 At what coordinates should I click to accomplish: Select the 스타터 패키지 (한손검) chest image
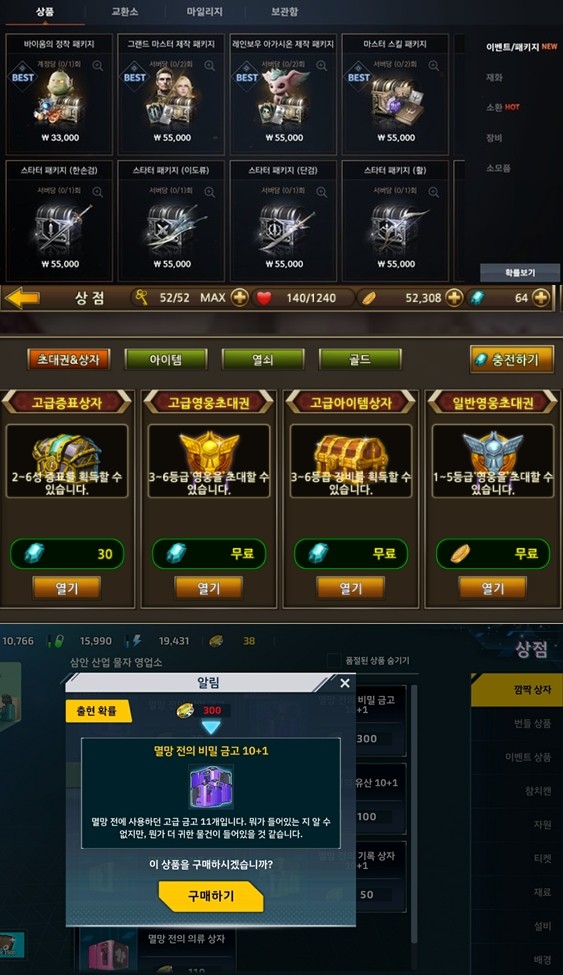coord(60,229)
